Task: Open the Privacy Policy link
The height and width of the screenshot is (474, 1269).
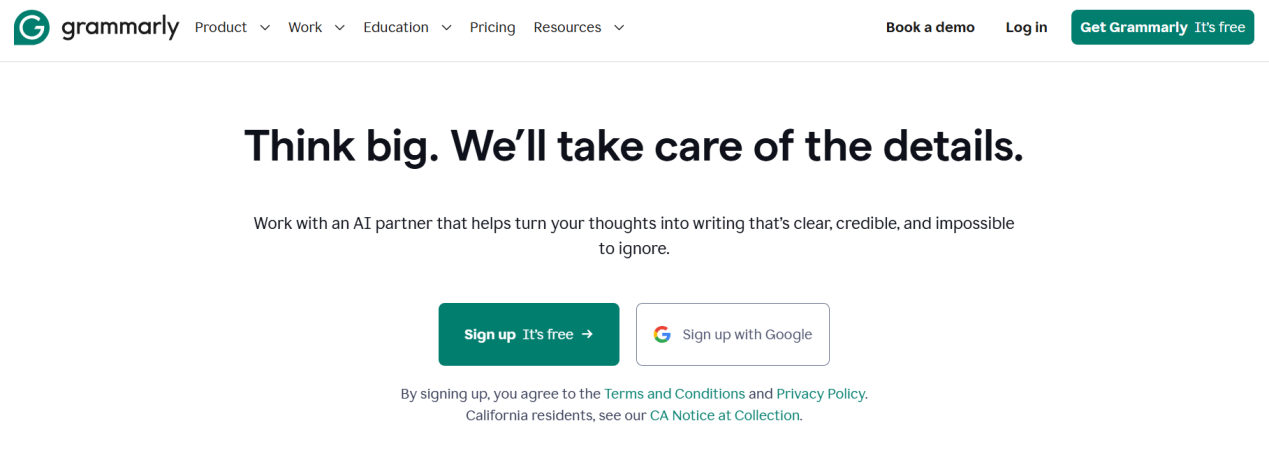Action: coord(820,394)
